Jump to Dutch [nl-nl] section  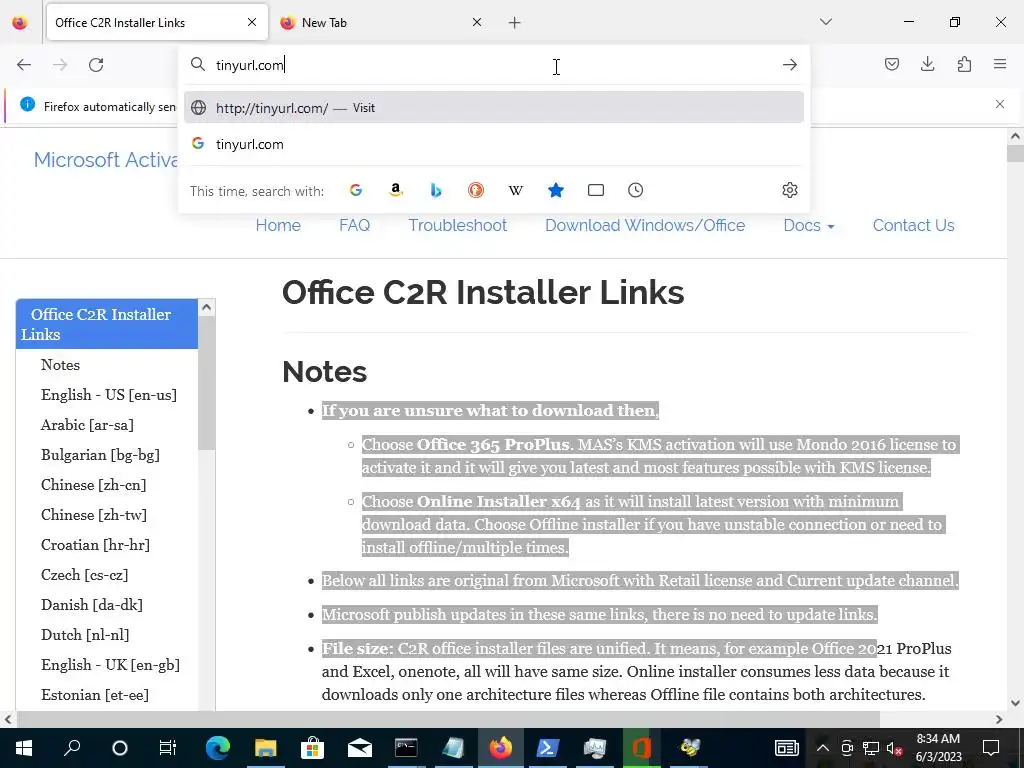tap(85, 635)
